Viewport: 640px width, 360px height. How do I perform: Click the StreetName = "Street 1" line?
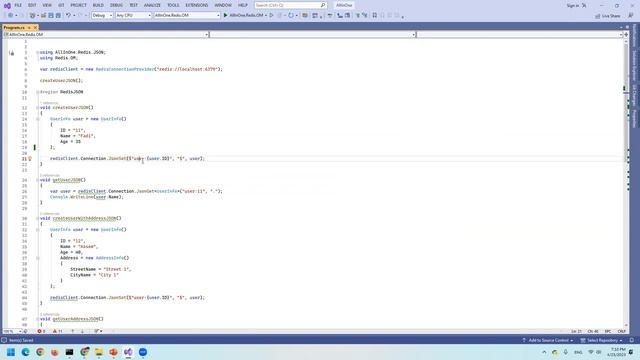click(100, 269)
